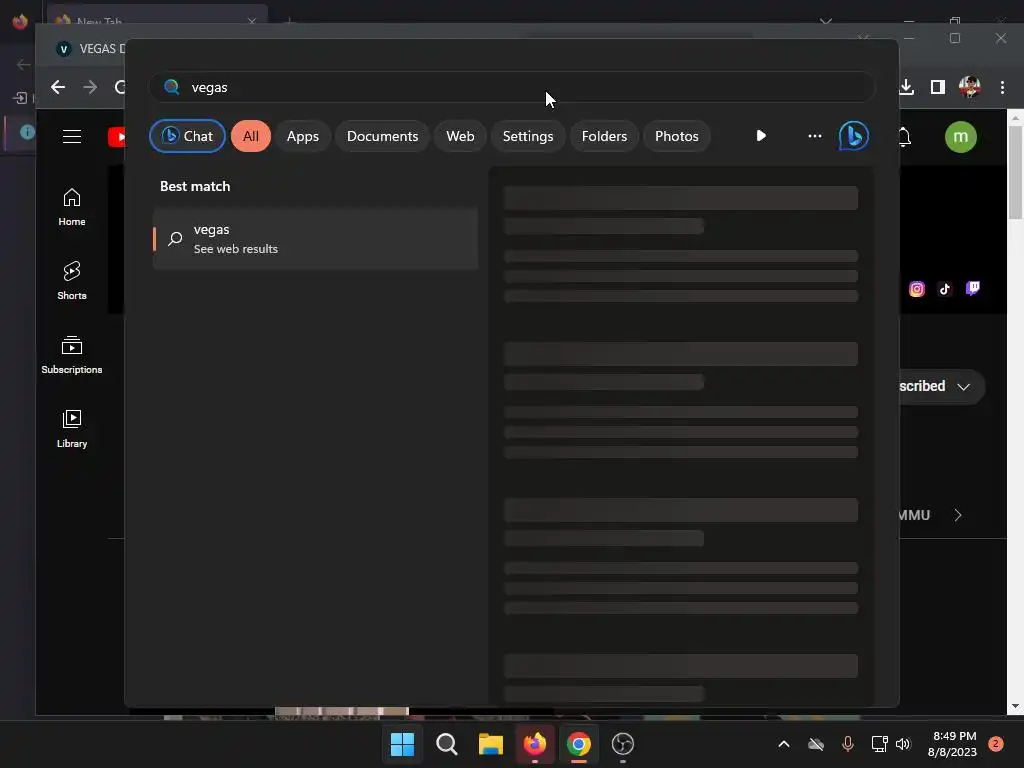Screen dimensions: 1024x768
Task: Open channel's TikTok link icon
Action: pyautogui.click(x=945, y=289)
